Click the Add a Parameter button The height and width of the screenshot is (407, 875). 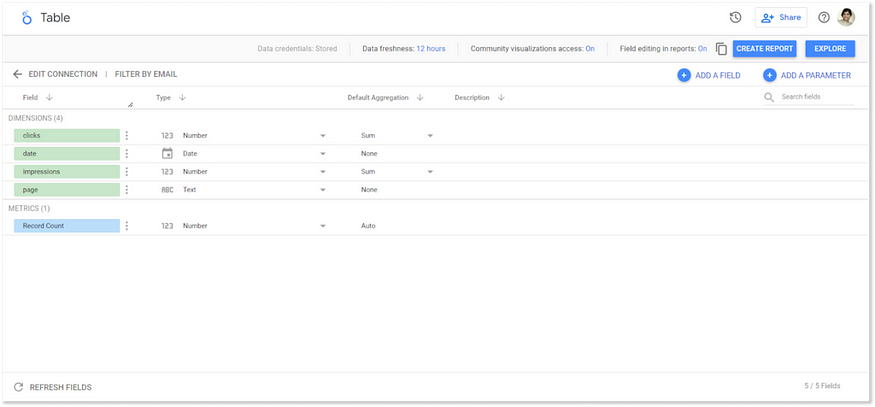point(807,75)
